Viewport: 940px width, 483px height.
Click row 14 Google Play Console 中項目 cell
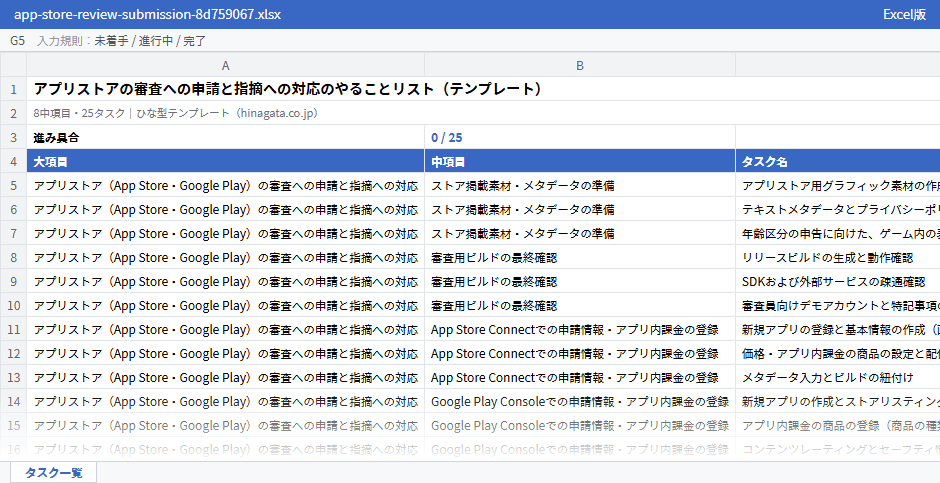click(580, 401)
